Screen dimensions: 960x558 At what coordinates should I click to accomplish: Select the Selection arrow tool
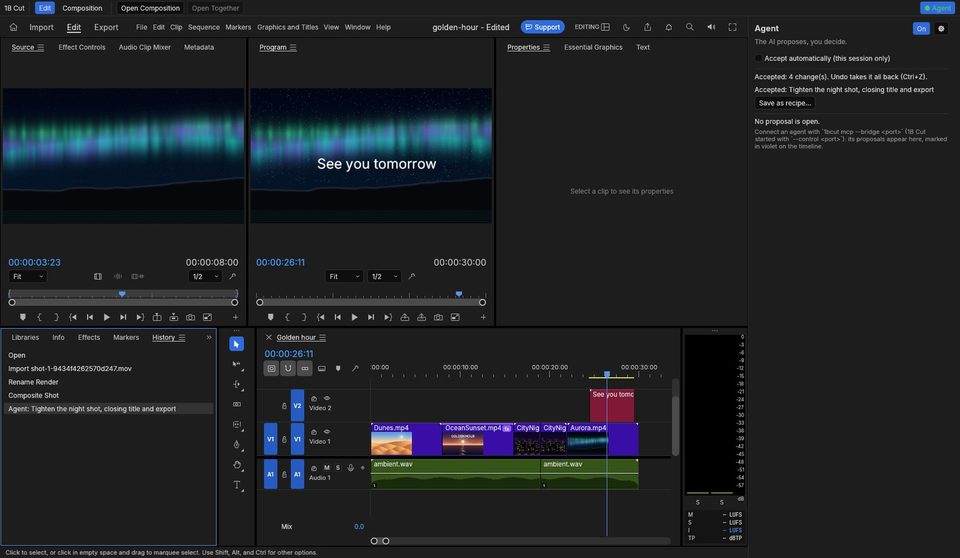(236, 344)
